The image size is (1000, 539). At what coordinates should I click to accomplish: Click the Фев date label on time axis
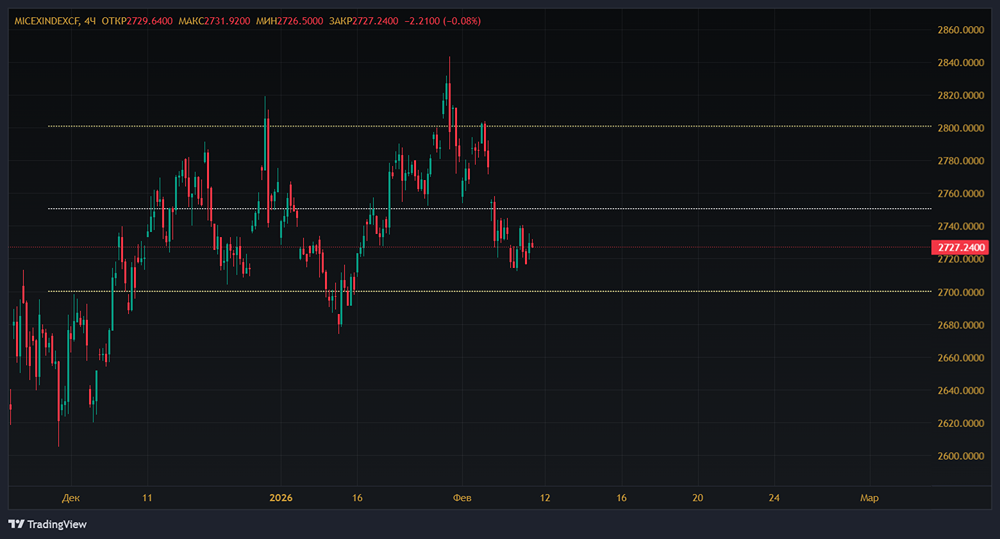click(462, 498)
